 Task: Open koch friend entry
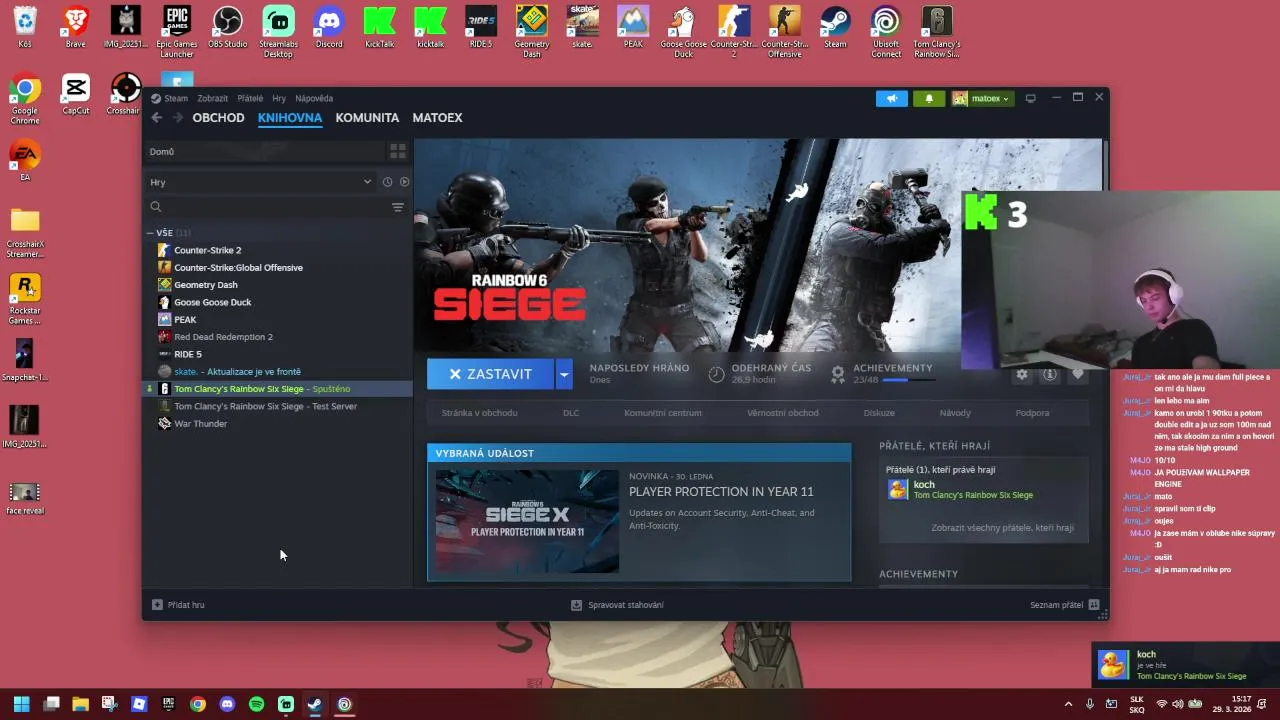click(985, 489)
